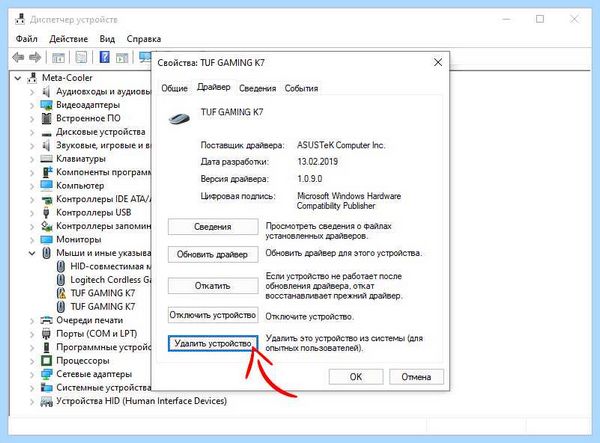The height and width of the screenshot is (443, 600).
Task: Click the HID-совместимая mouse icon
Action: coord(61,267)
